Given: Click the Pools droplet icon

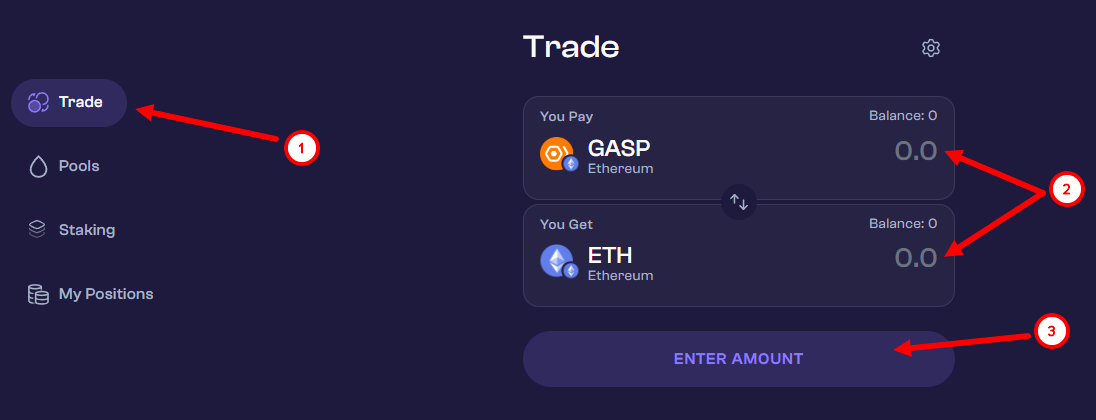Looking at the screenshot, I should click(38, 166).
